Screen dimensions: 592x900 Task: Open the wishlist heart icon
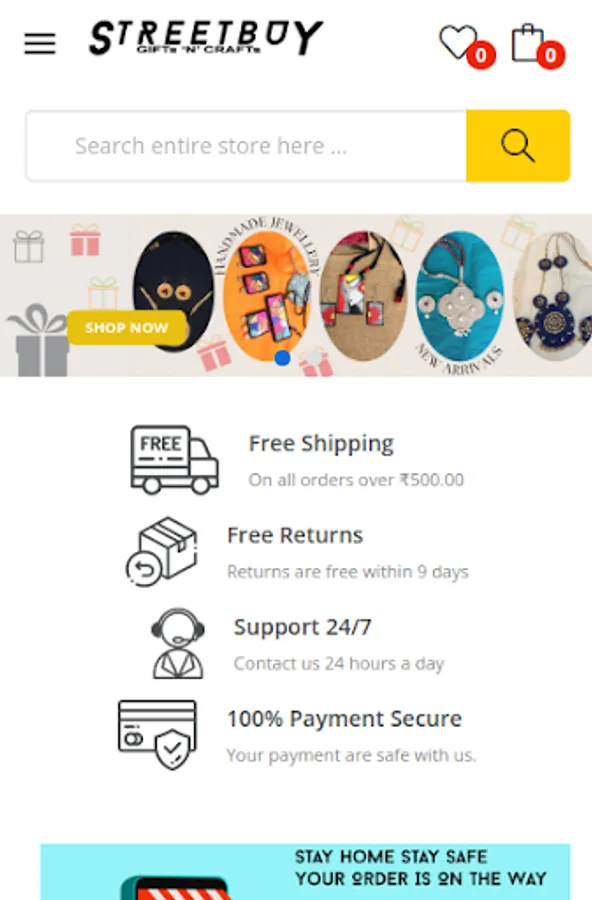point(458,42)
